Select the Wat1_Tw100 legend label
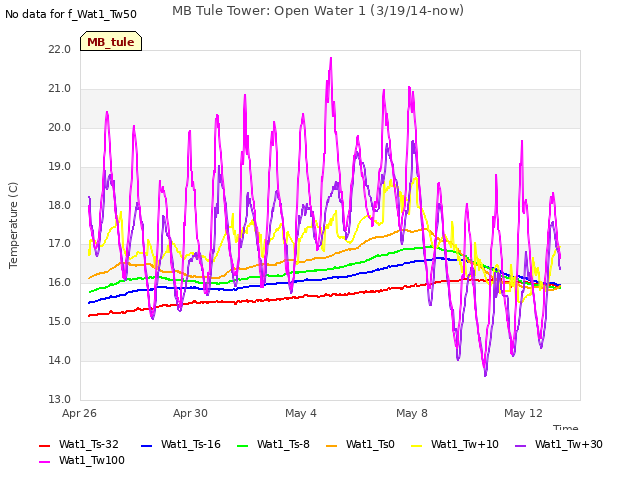The image size is (640, 480). coord(92,460)
